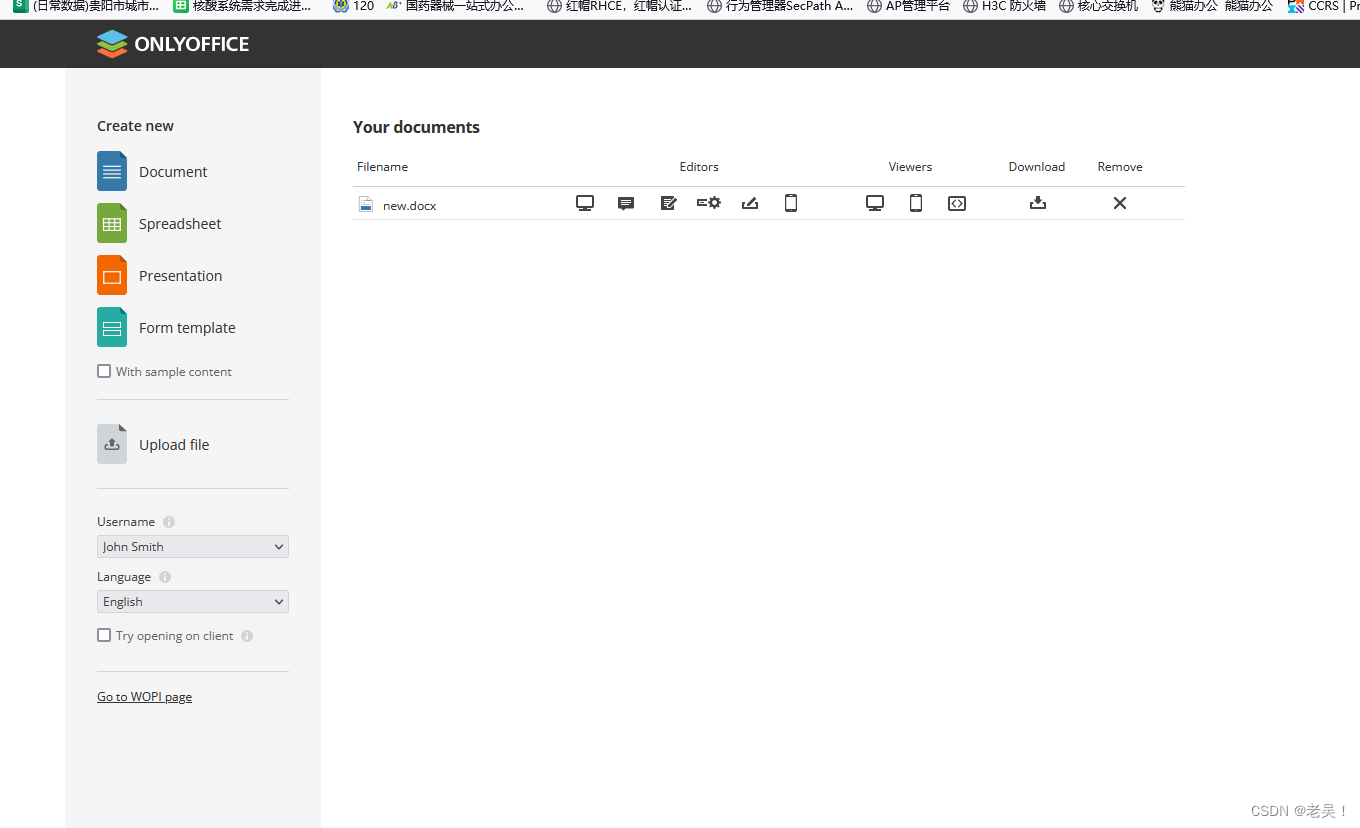Open new.docx in the mobile editor
Viewport: 1360px width, 828px height.
[x=791, y=203]
